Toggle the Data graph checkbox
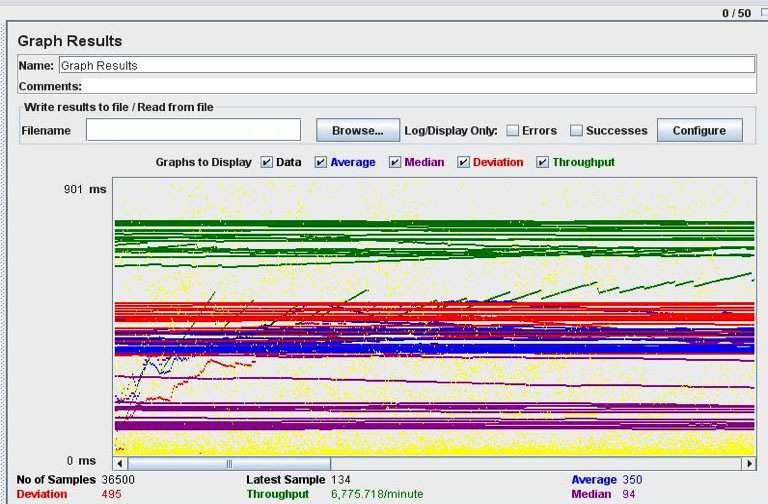 pyautogui.click(x=267, y=162)
